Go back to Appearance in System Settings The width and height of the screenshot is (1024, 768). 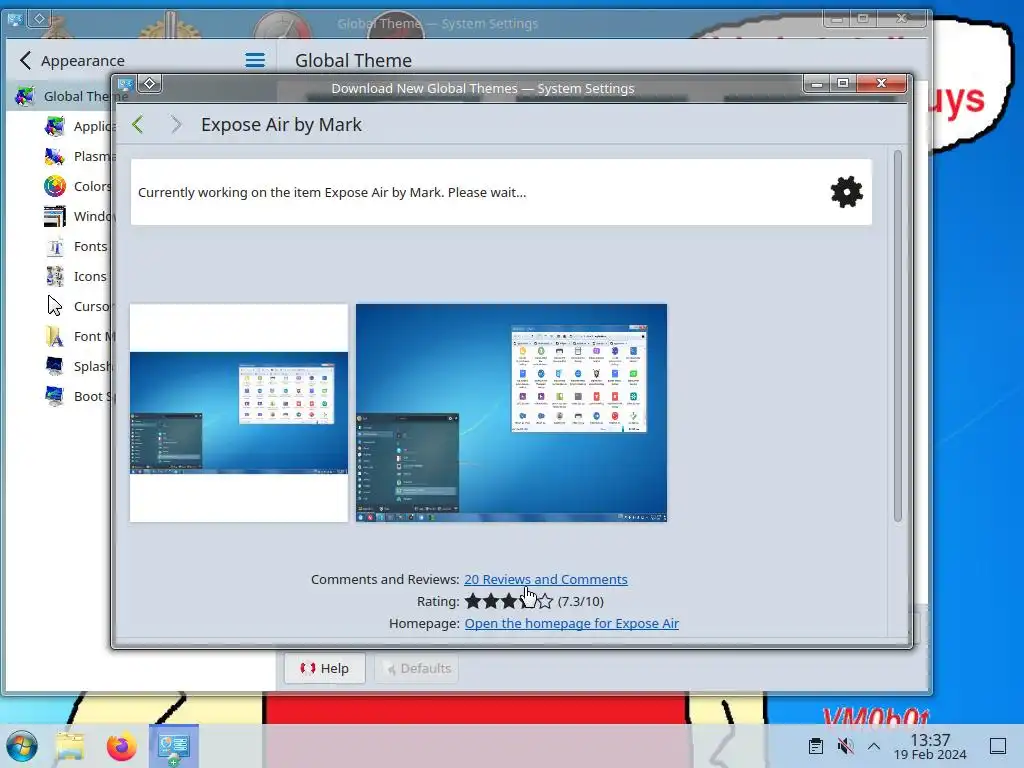pos(71,61)
